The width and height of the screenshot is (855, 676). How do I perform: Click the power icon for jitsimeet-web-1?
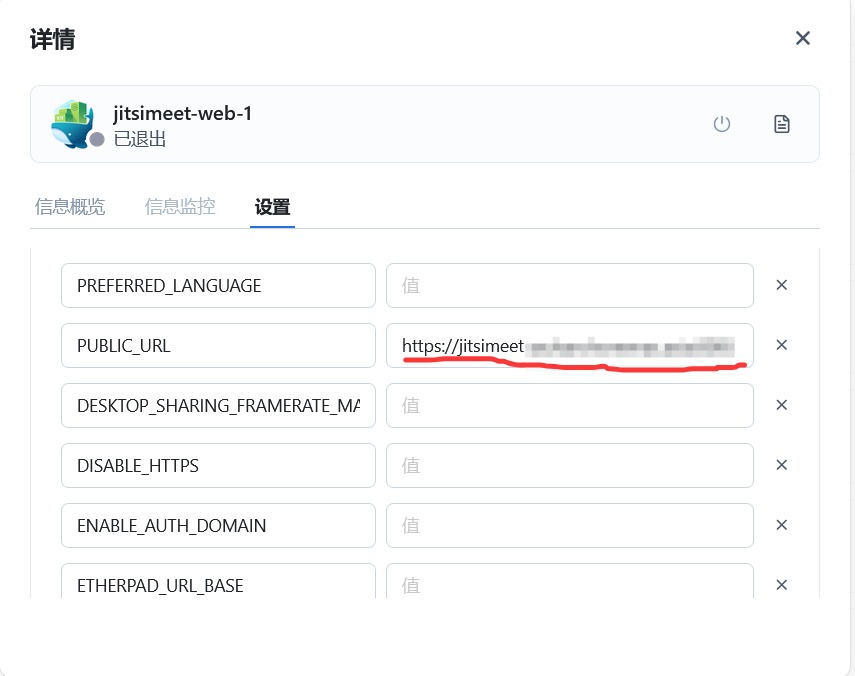[x=722, y=124]
